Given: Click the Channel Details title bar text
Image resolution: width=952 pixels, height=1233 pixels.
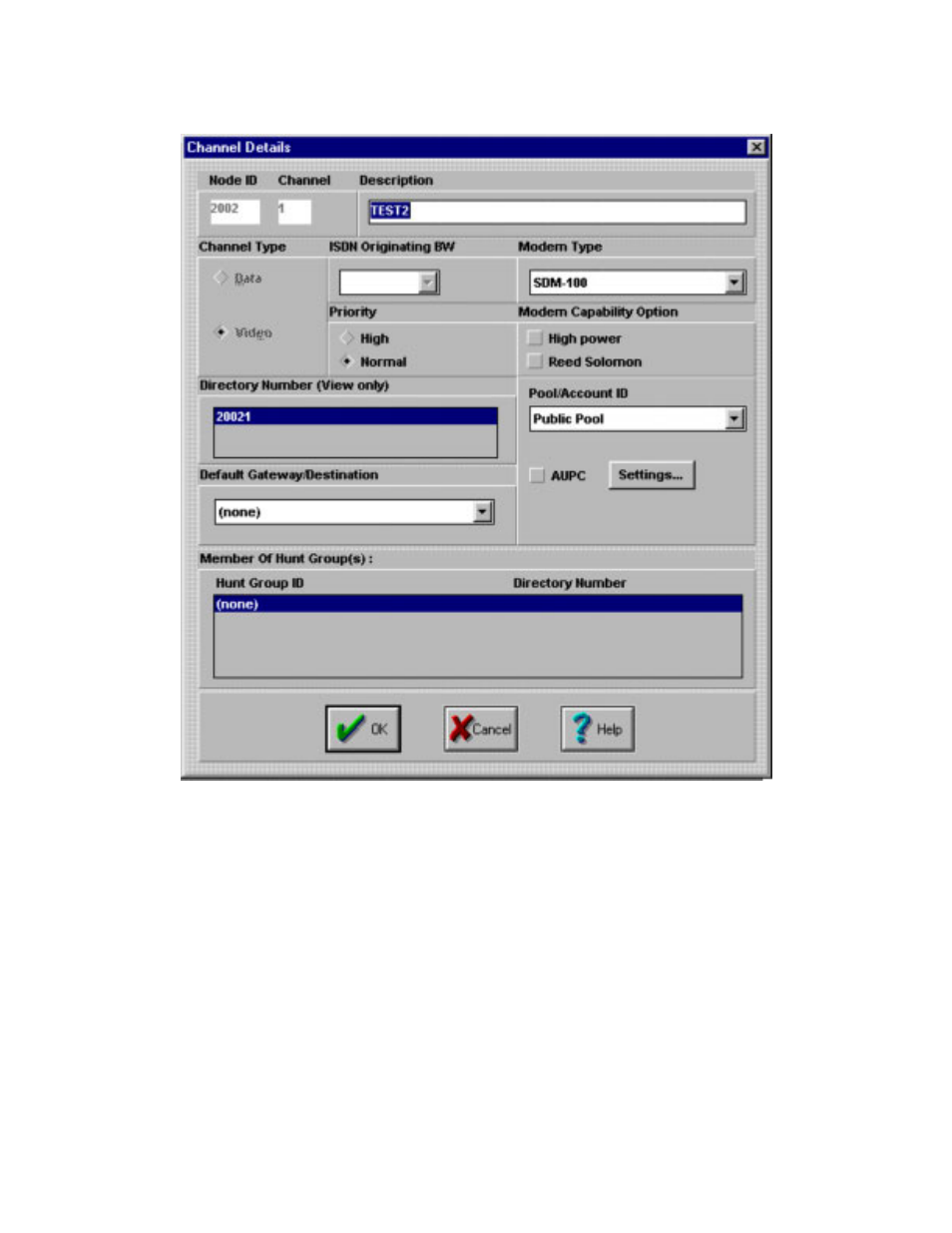Looking at the screenshot, I should coord(238,147).
